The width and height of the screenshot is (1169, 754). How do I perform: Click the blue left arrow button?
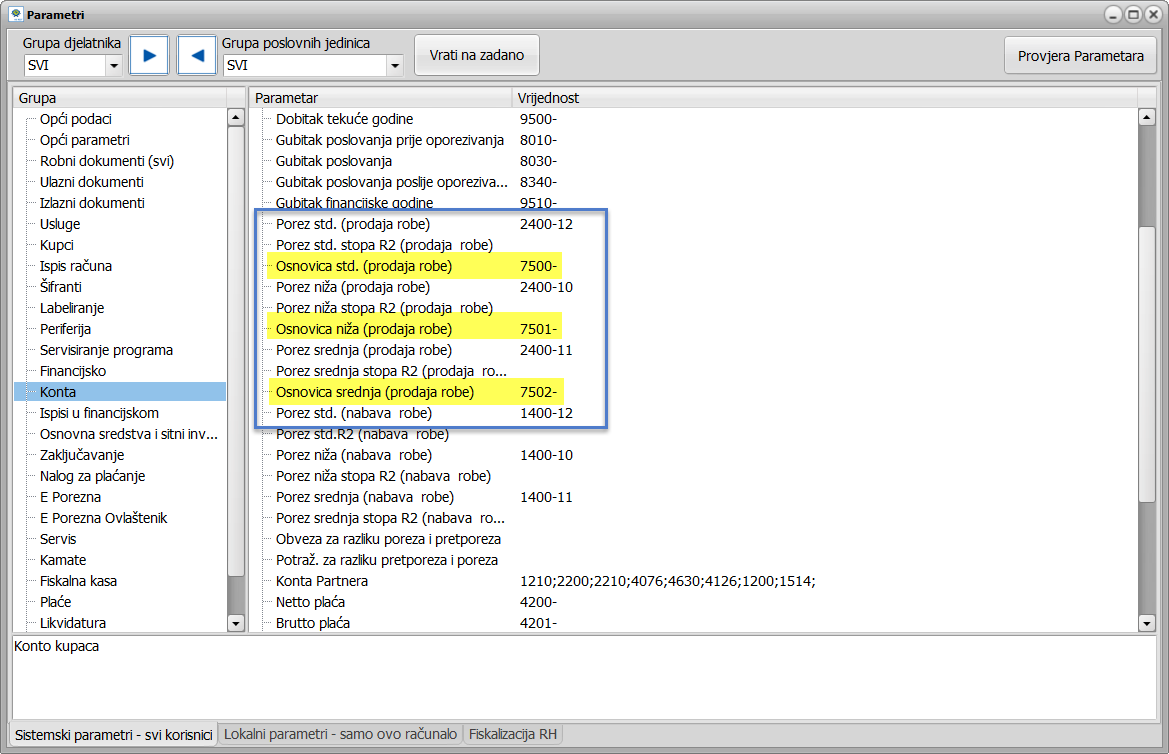pyautogui.click(x=197, y=55)
